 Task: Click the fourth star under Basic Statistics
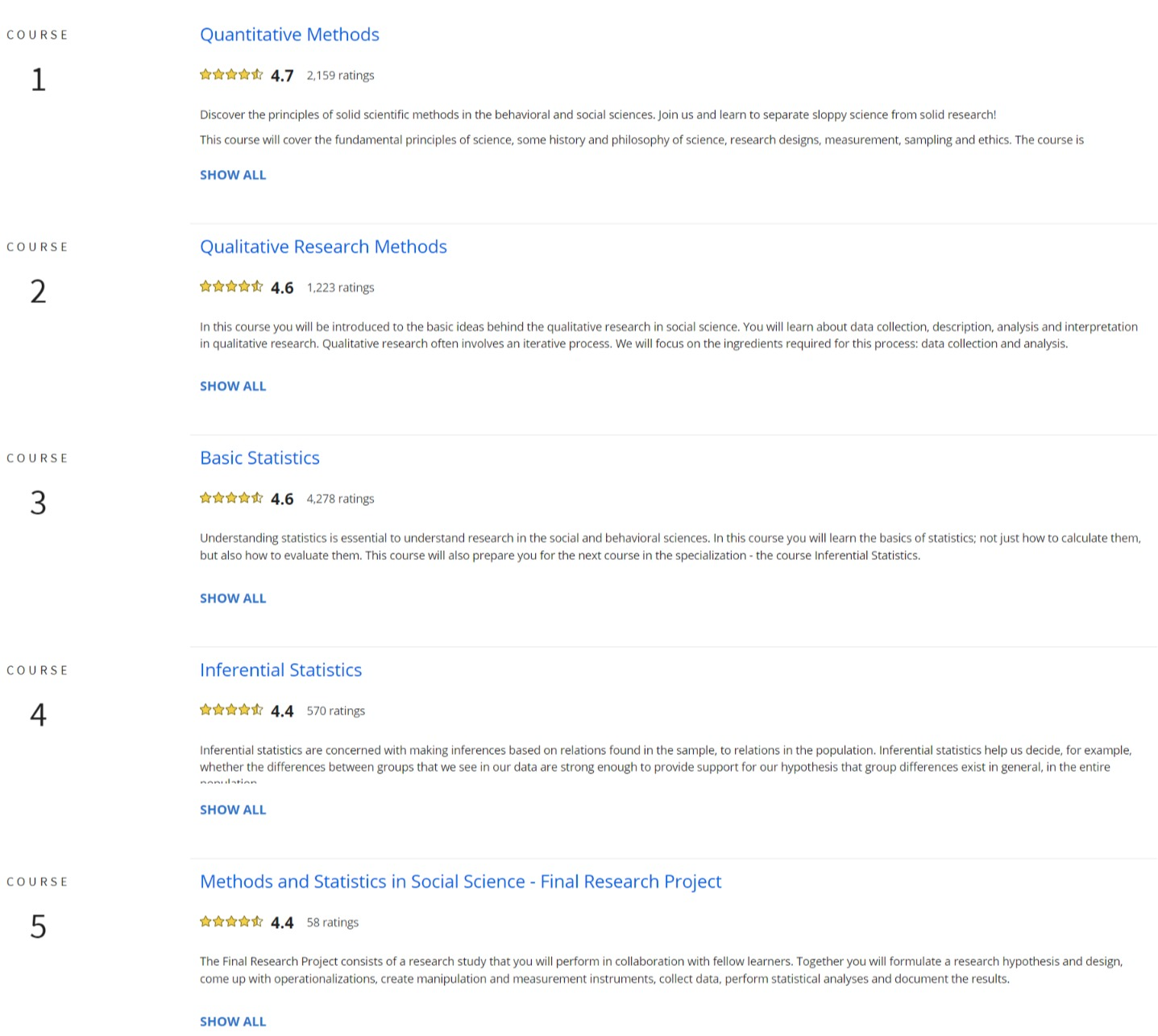pos(245,498)
